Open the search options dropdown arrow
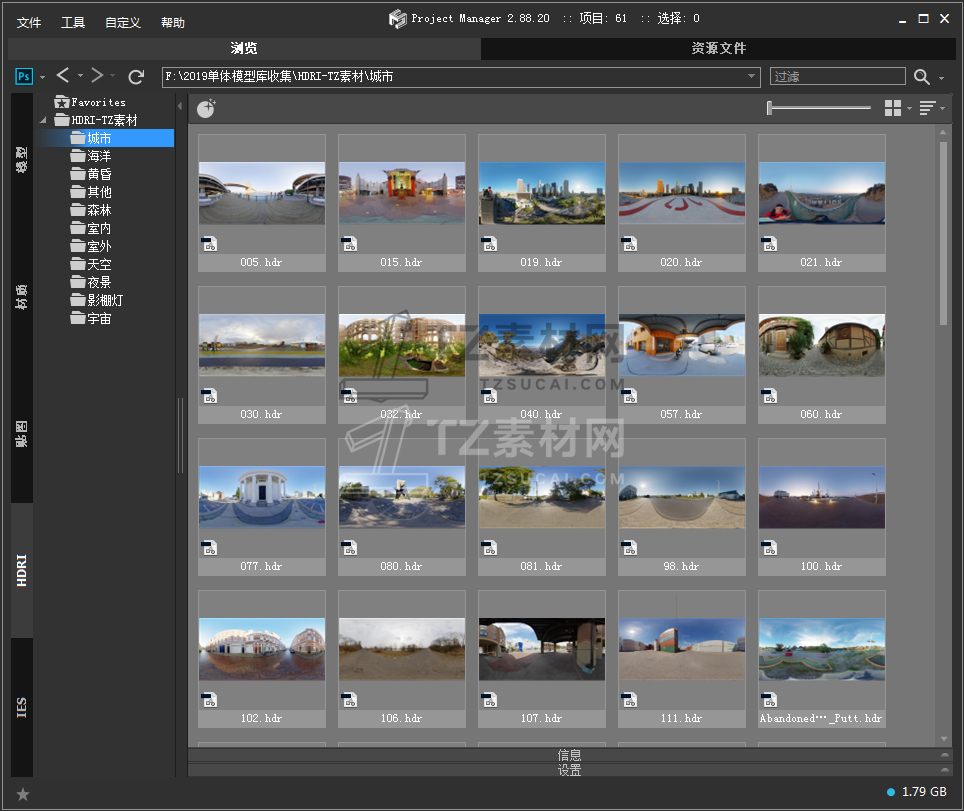The image size is (964, 811). pos(941,78)
